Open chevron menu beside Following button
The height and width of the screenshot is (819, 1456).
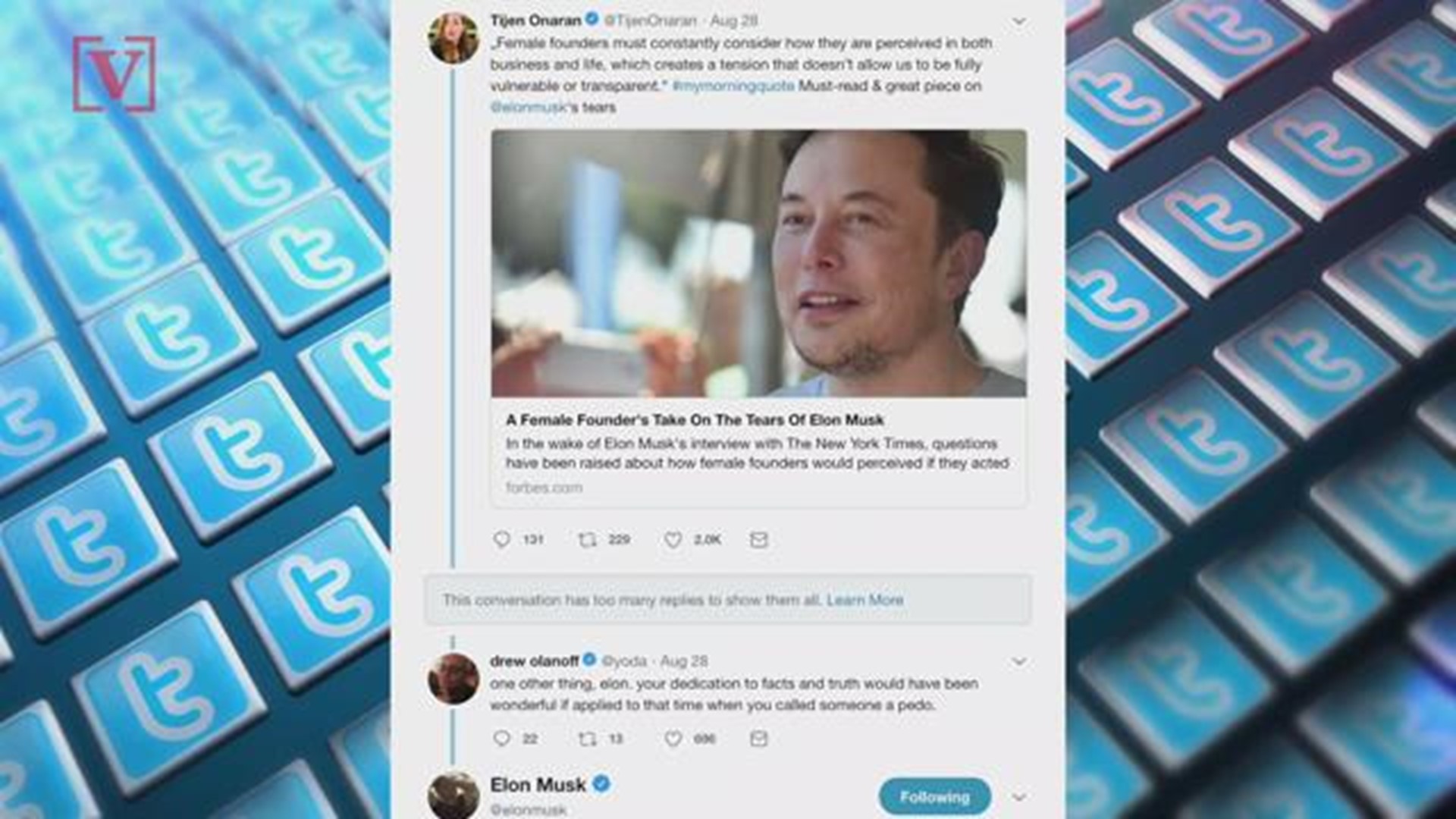[1020, 797]
